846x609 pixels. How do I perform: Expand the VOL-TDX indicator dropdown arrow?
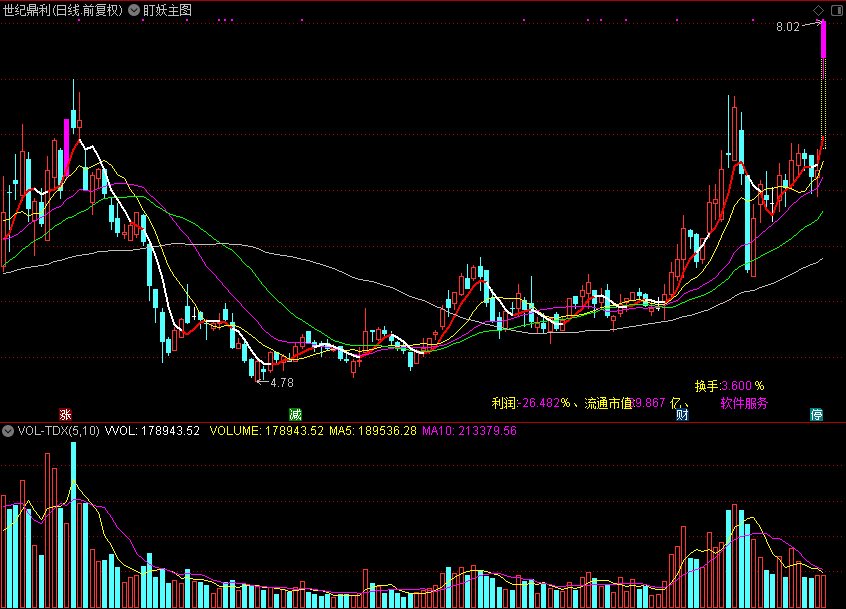9,431
